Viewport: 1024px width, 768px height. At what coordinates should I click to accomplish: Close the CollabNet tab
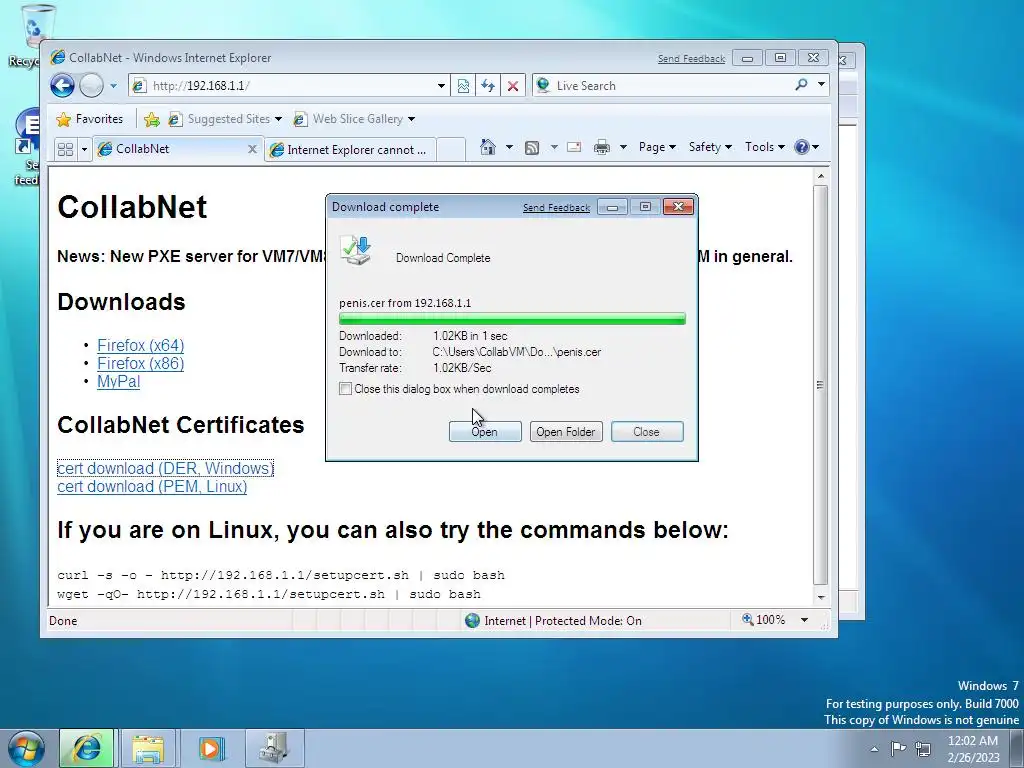click(252, 149)
